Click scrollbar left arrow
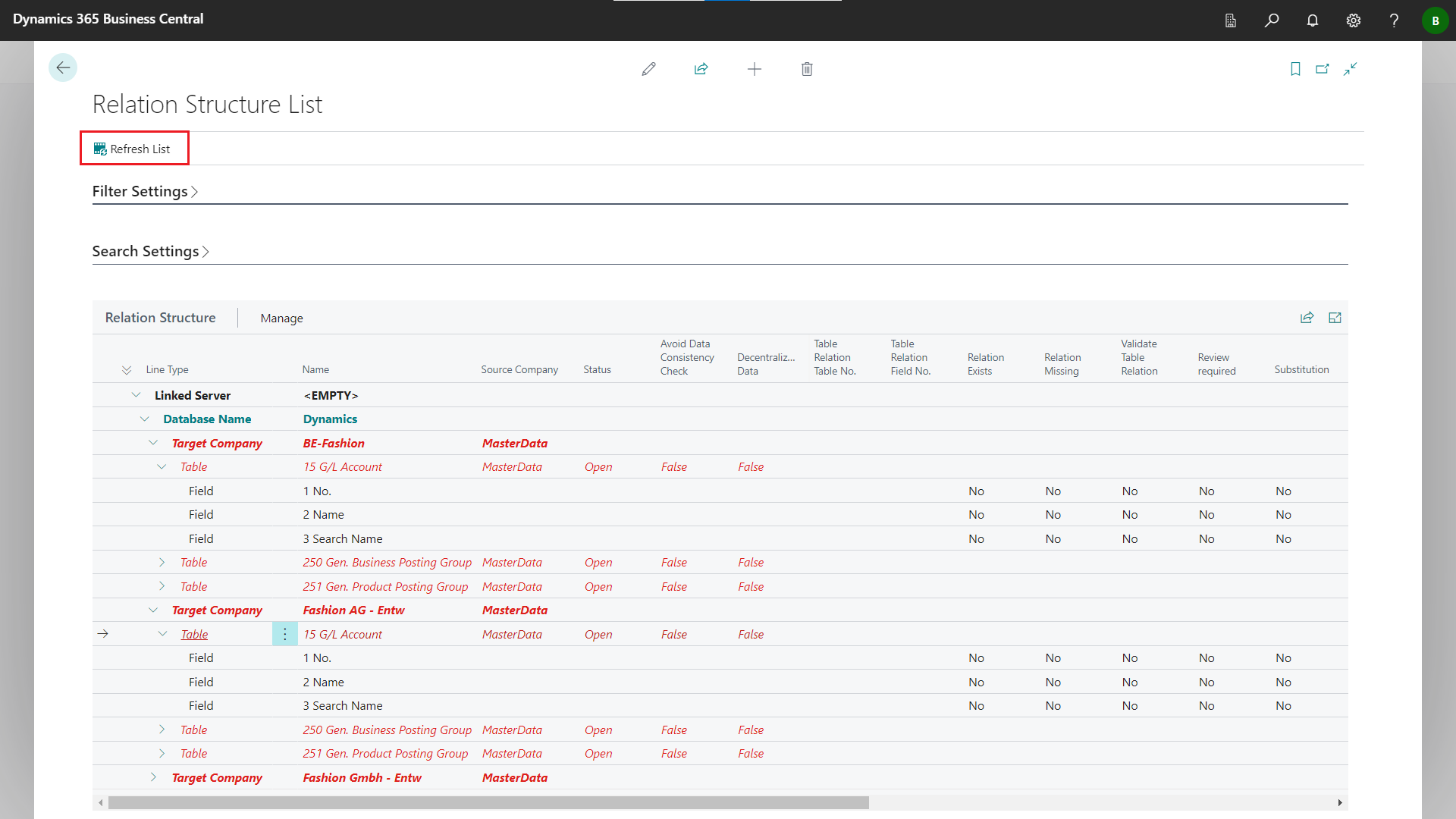1456x819 pixels. (x=100, y=802)
